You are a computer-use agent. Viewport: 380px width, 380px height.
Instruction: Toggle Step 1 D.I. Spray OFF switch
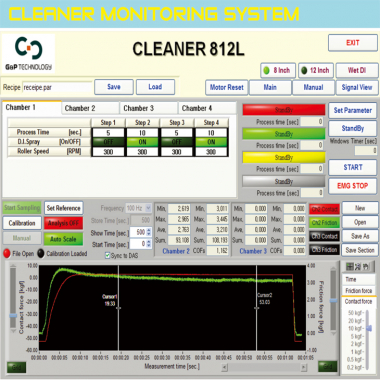tap(108, 142)
